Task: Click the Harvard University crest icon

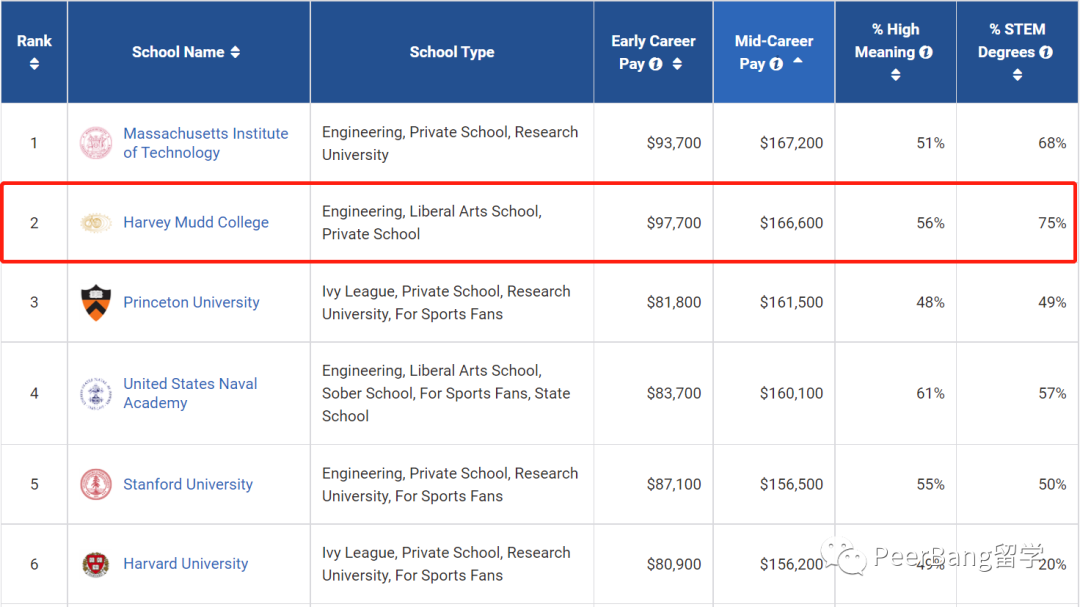Action: click(x=96, y=564)
